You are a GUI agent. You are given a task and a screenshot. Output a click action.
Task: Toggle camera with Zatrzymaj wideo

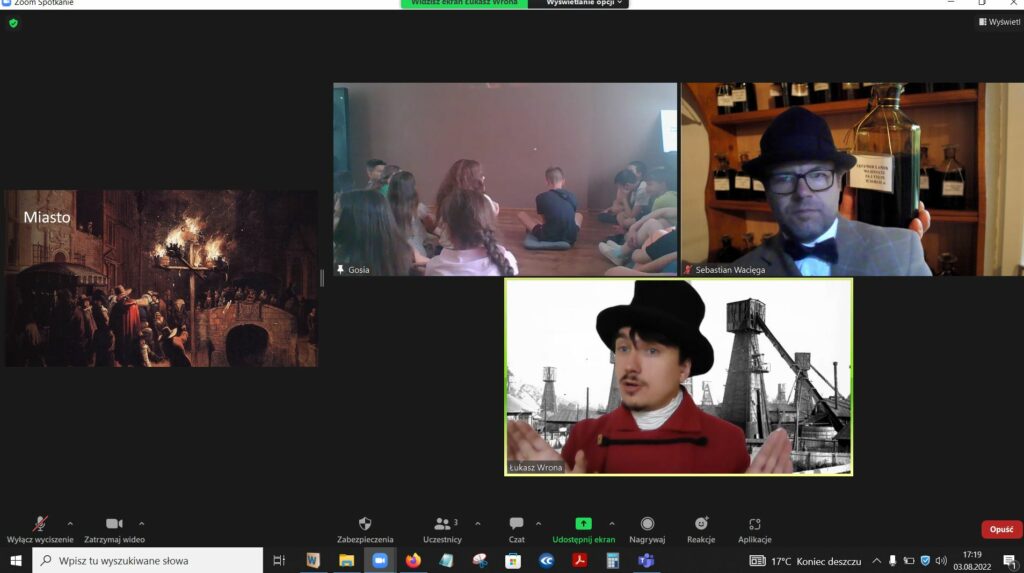coord(114,523)
